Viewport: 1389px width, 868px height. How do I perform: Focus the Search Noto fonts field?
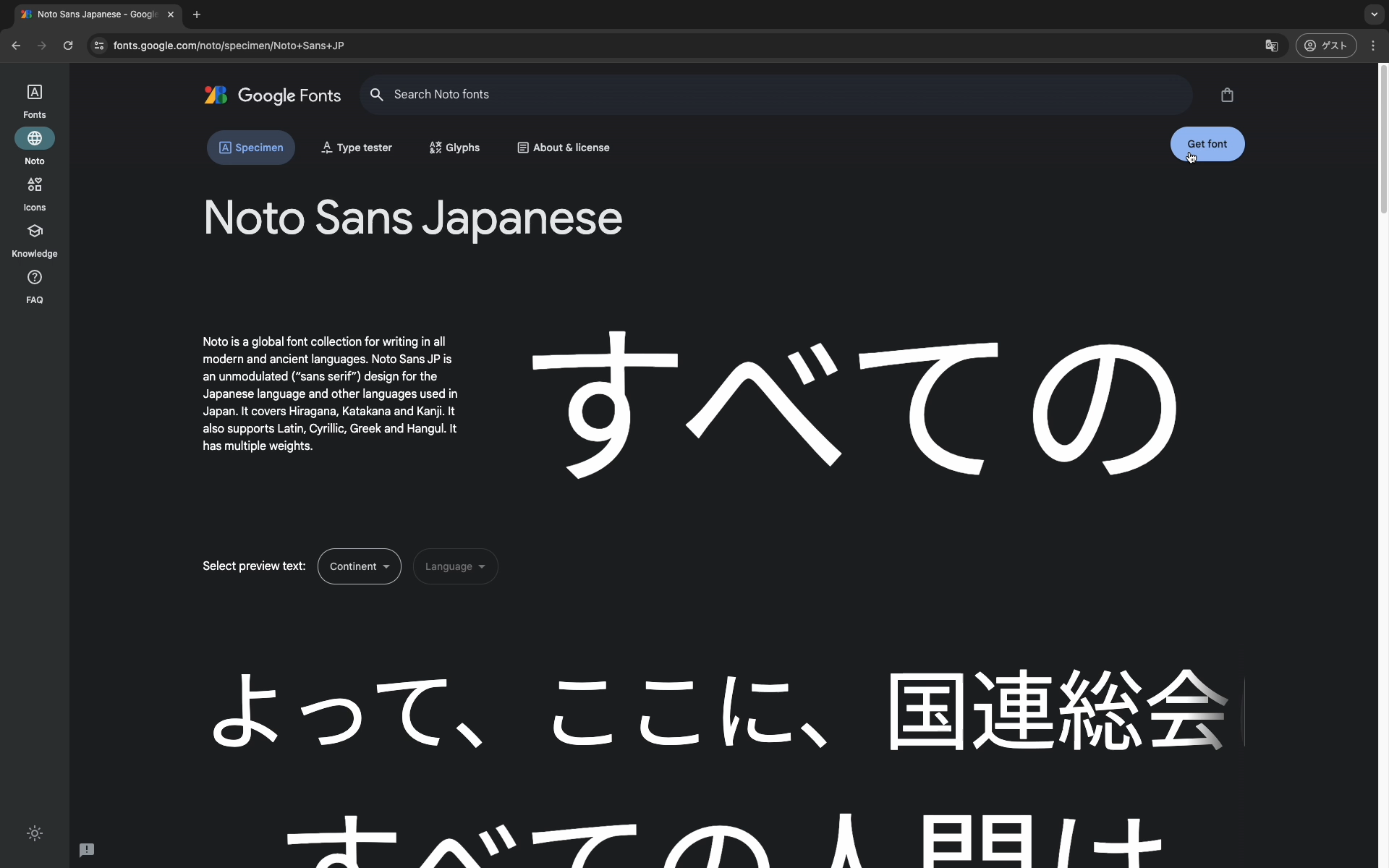click(x=776, y=95)
